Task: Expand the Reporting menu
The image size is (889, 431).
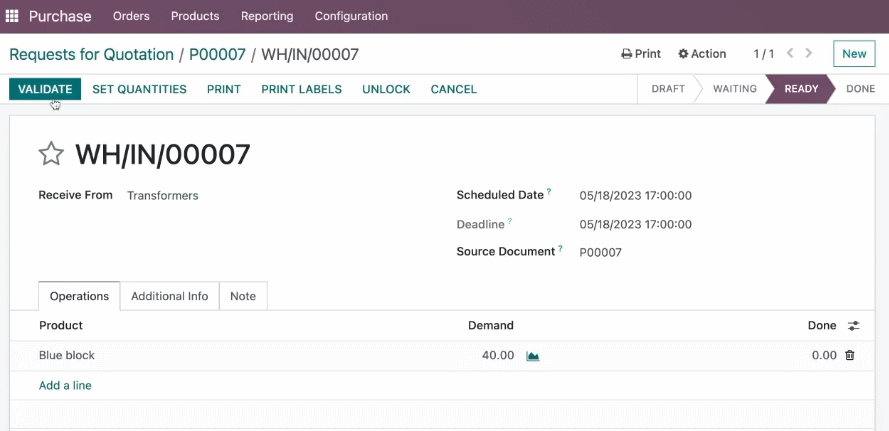Action: pyautogui.click(x=267, y=16)
